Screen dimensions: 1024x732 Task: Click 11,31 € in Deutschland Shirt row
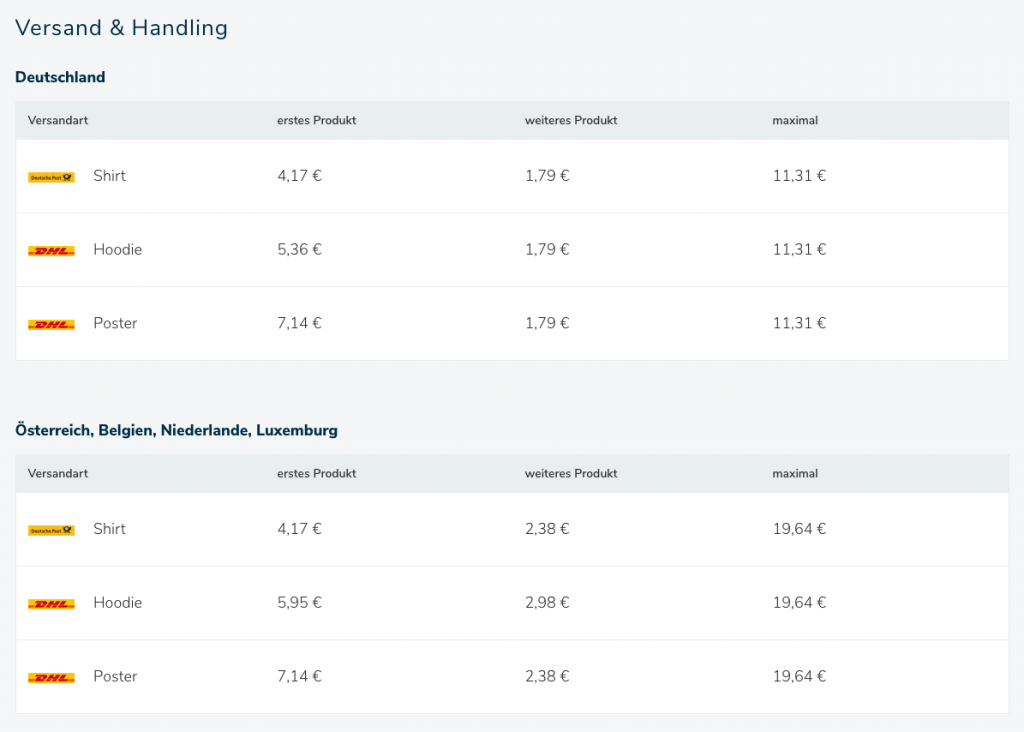coord(799,176)
